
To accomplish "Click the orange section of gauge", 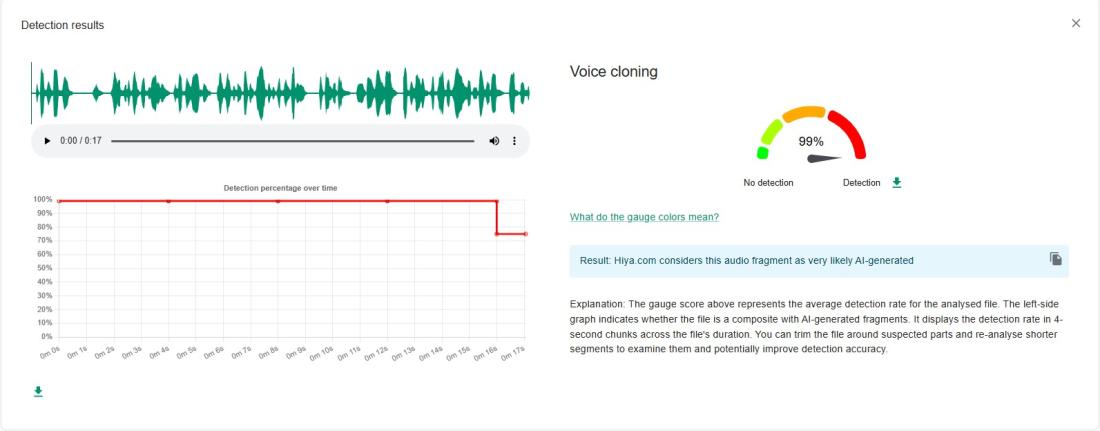I will click(x=804, y=113).
